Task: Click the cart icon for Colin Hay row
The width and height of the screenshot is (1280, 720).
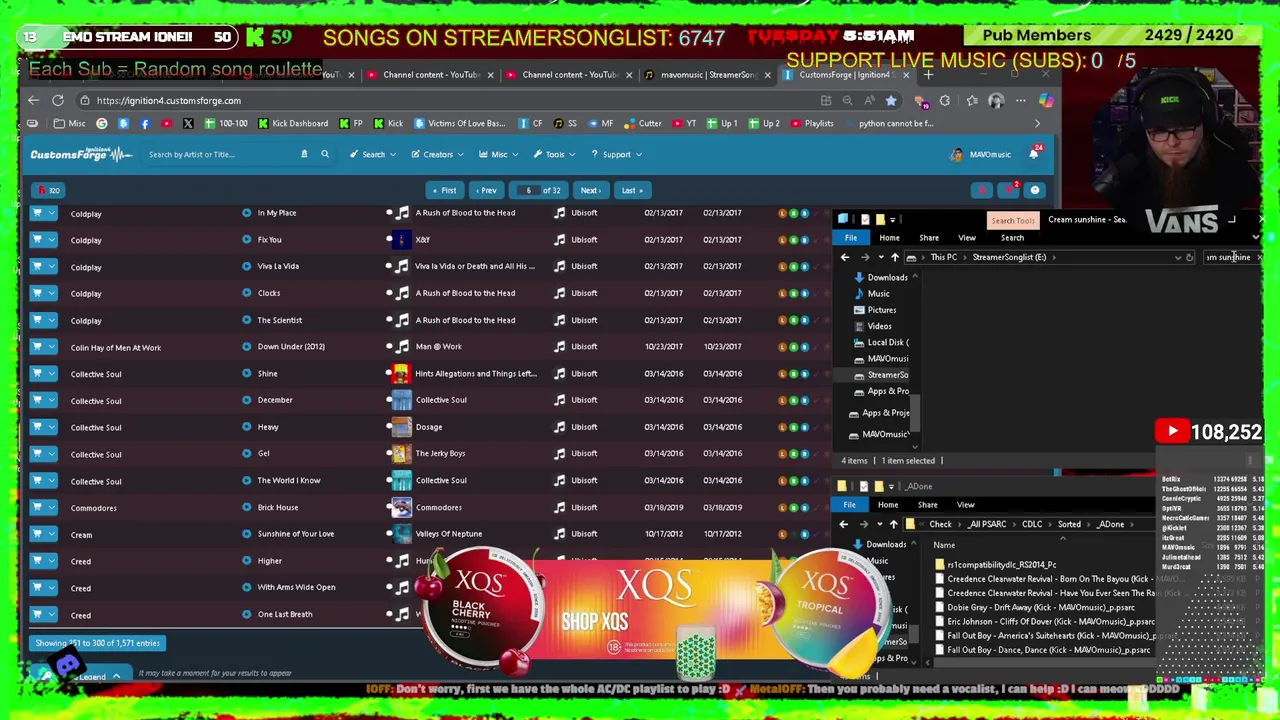Action: tap(38, 347)
